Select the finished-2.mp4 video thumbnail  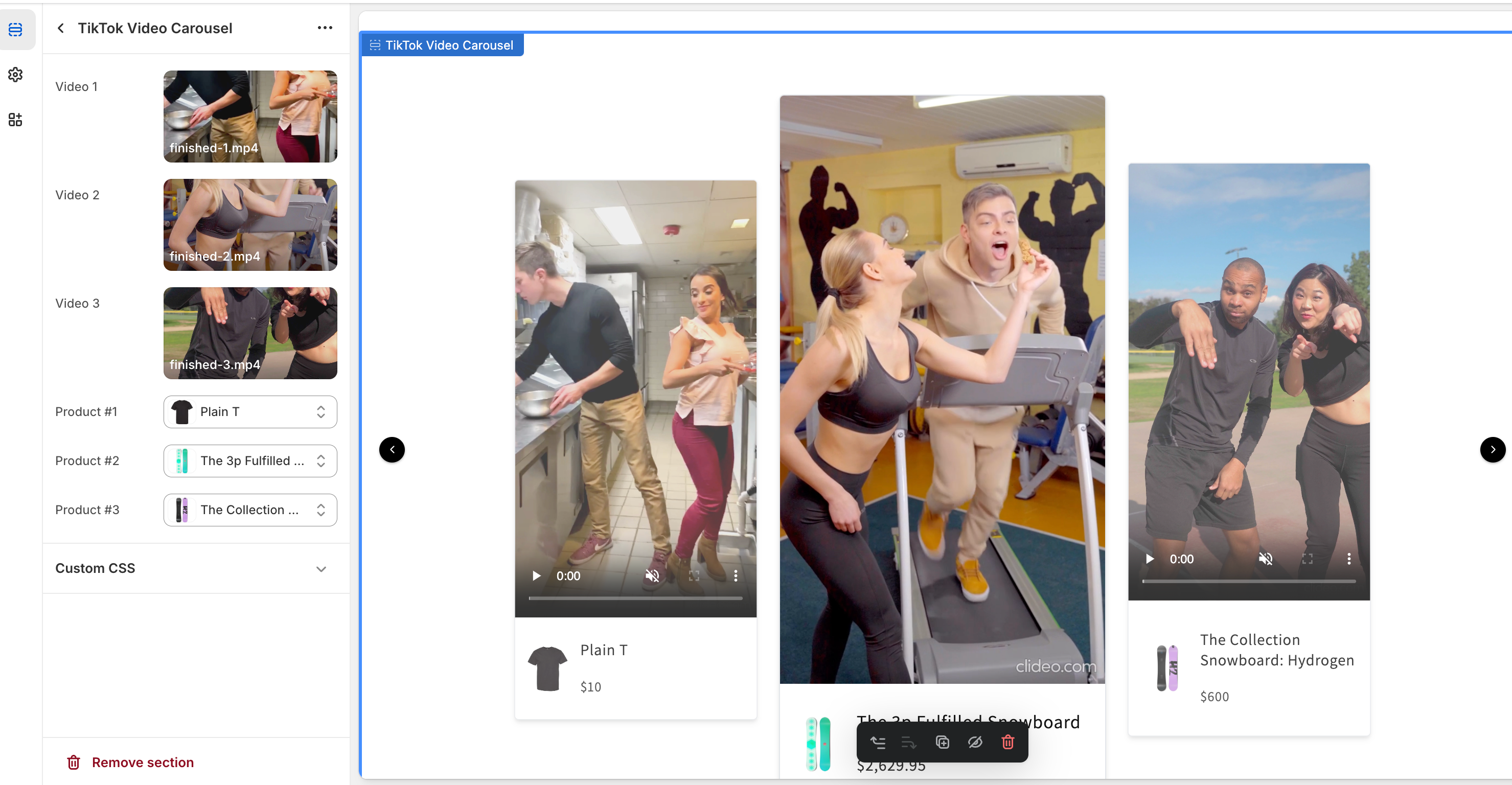pos(250,225)
